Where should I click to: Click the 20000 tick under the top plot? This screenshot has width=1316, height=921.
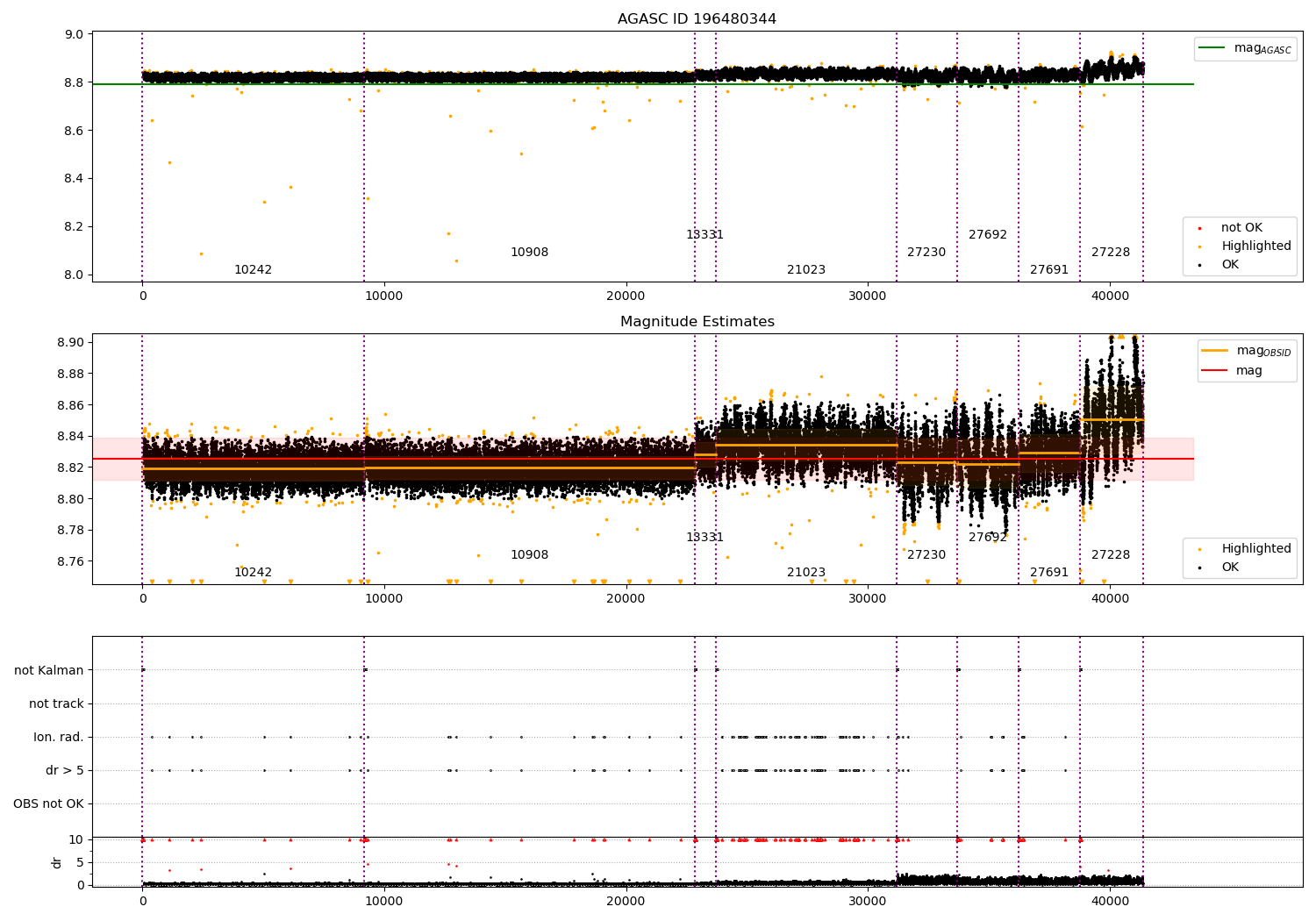pos(626,296)
